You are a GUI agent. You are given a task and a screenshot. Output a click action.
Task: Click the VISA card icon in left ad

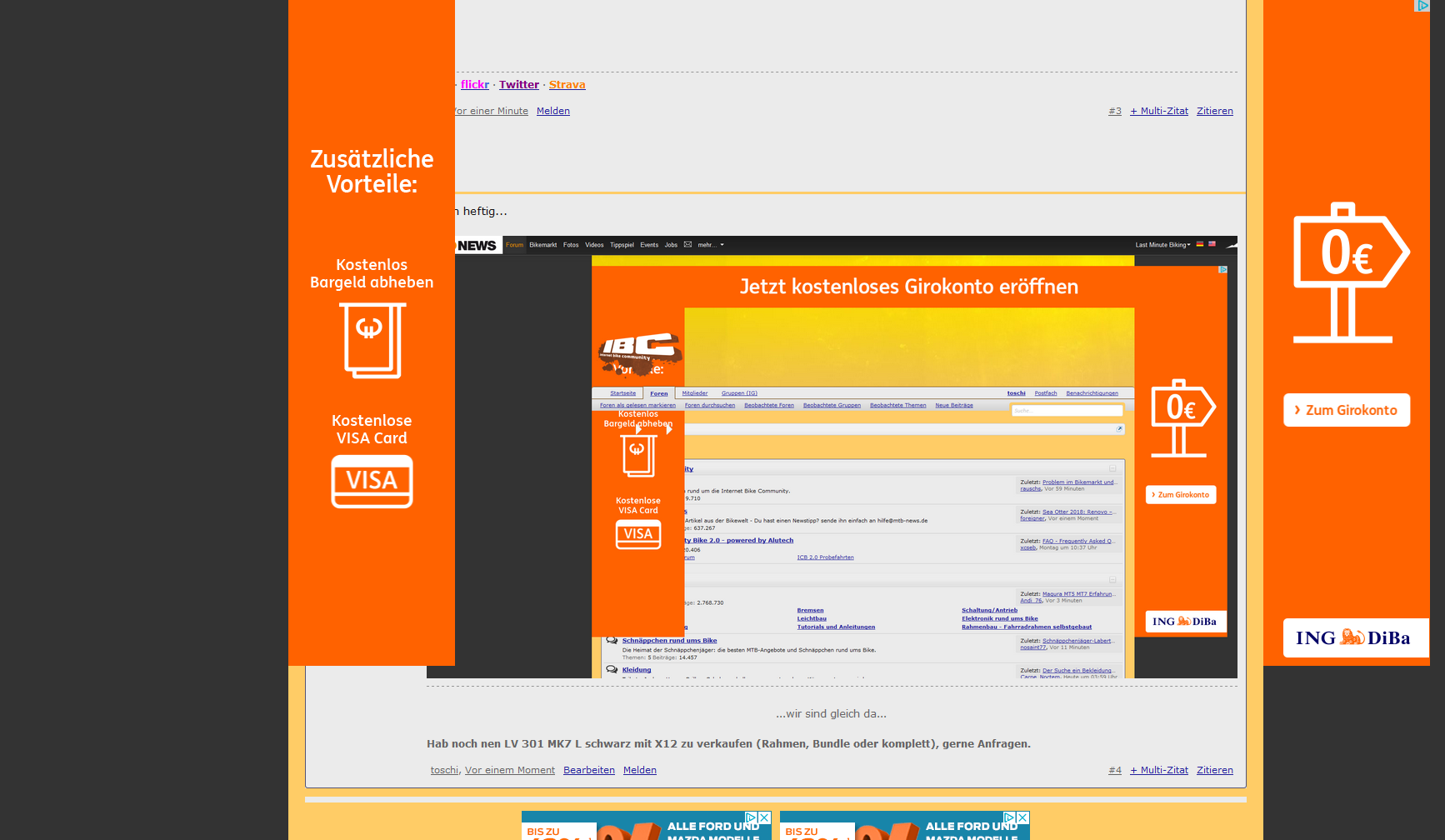click(x=372, y=482)
